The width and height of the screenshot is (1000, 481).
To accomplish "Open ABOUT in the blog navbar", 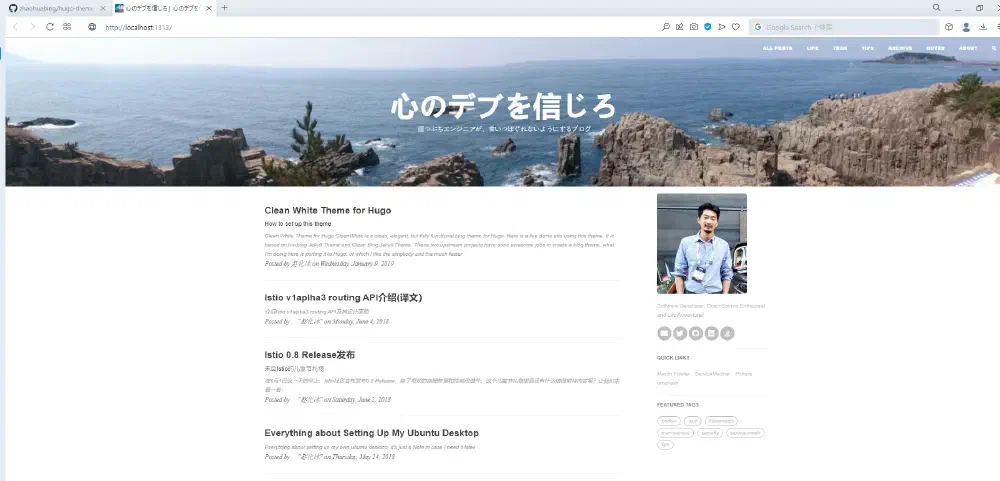I will click(x=967, y=48).
